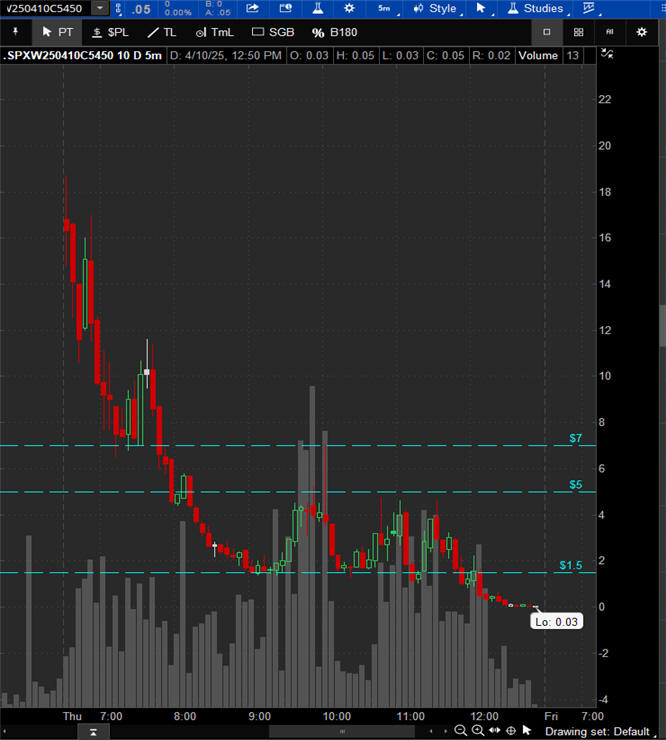Open the 'Drawing set: Default' menu

tap(600, 732)
